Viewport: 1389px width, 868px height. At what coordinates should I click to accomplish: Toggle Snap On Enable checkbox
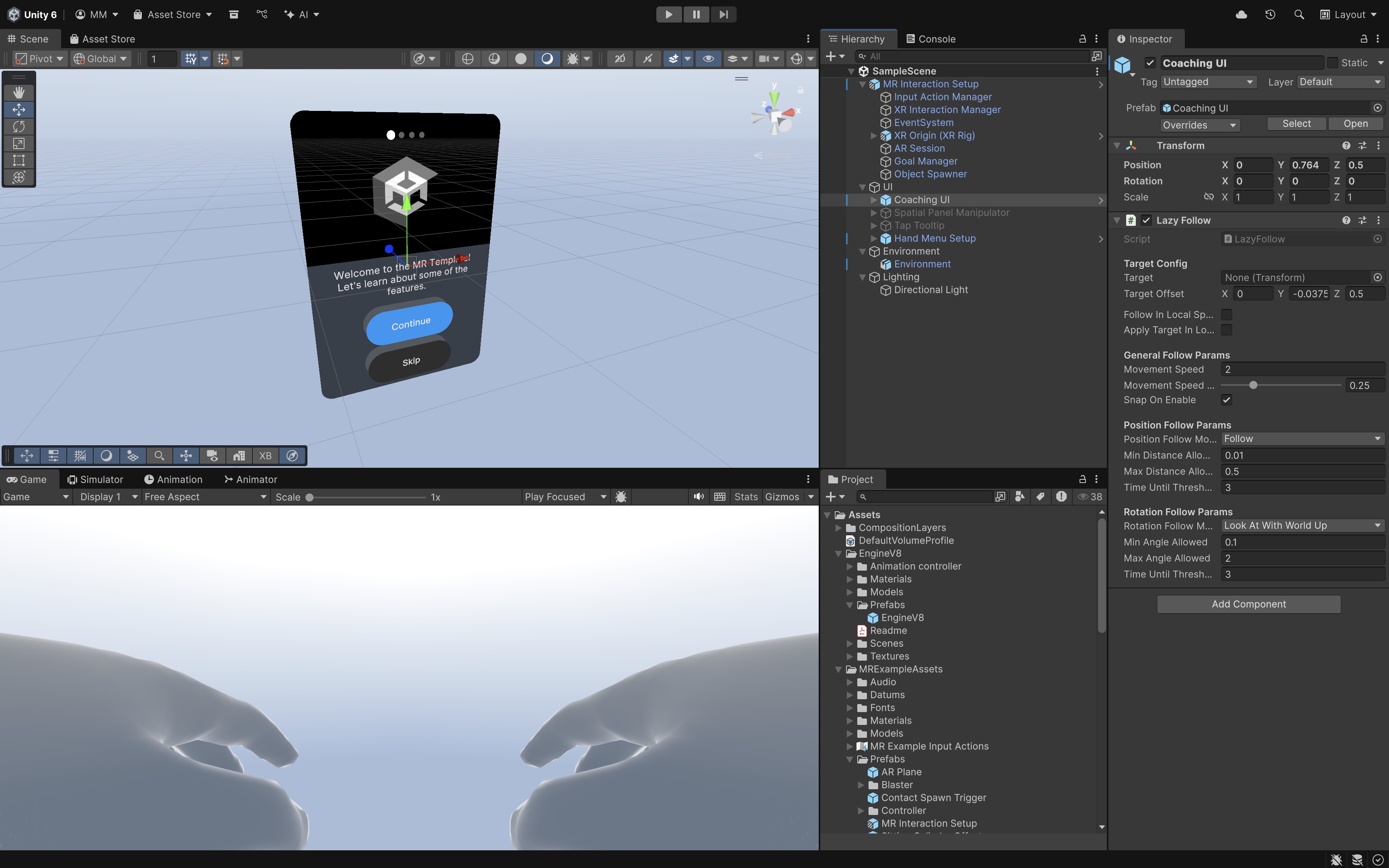click(x=1227, y=400)
